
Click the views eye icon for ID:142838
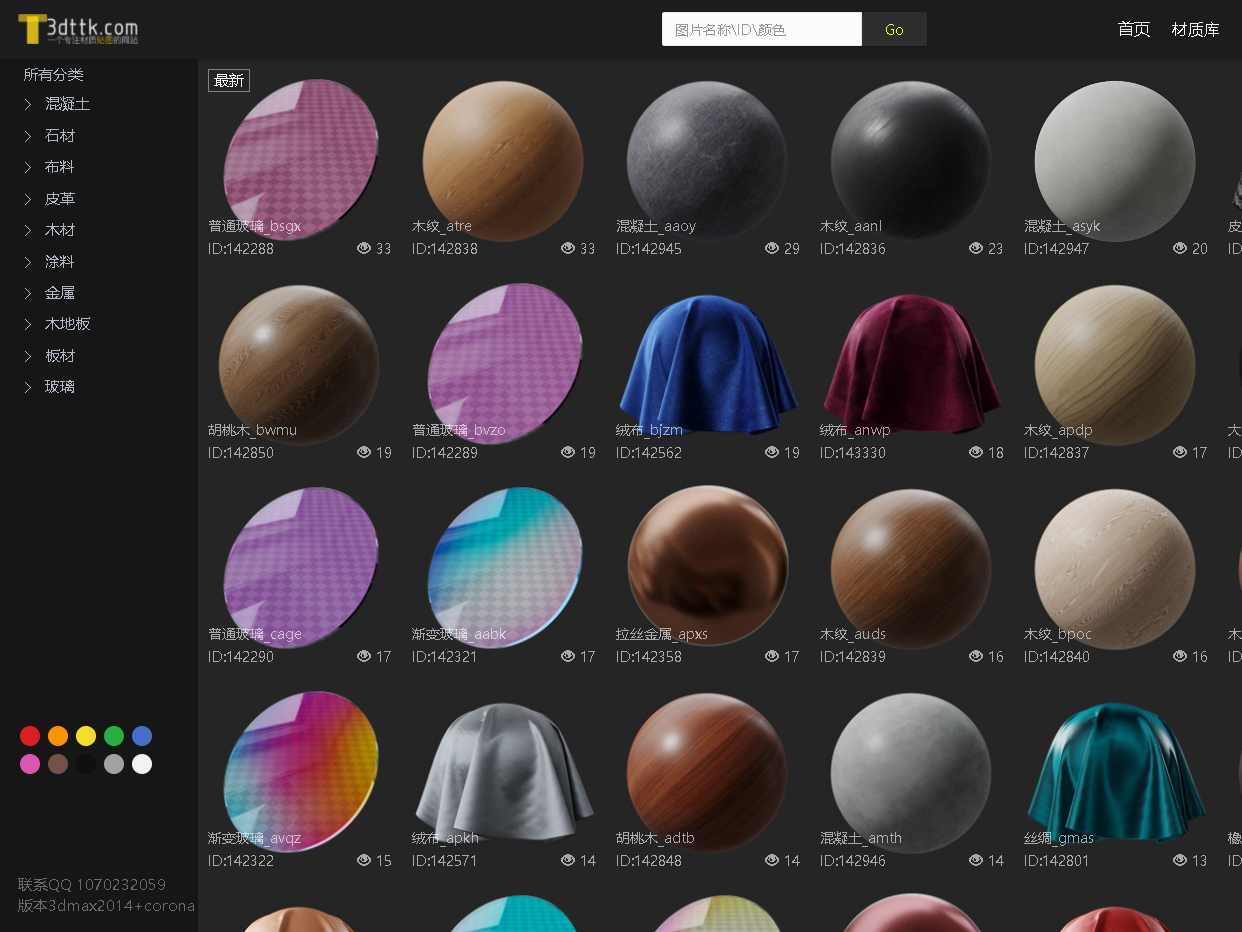[568, 248]
